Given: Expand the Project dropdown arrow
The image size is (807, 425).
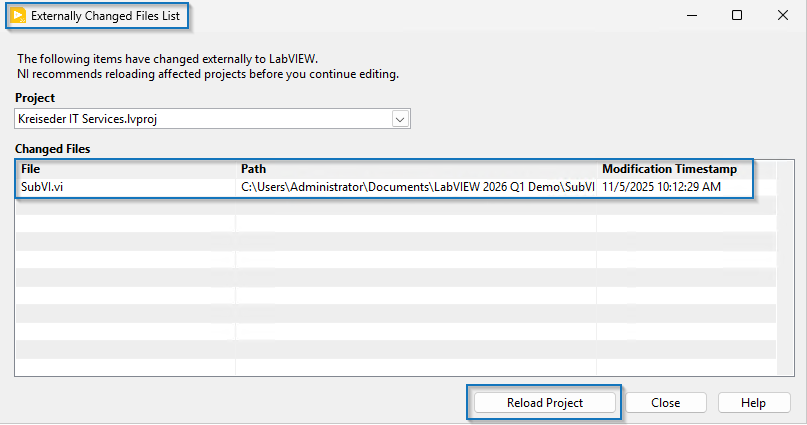Looking at the screenshot, I should (x=400, y=119).
